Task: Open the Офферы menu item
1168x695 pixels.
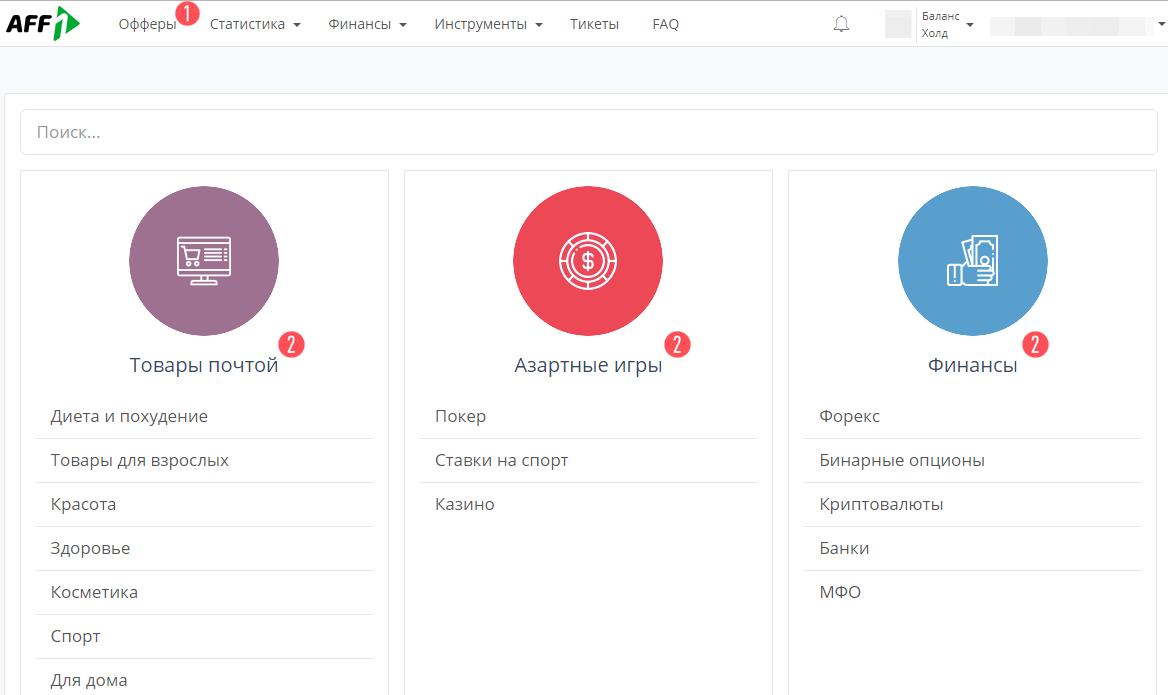Action: coord(147,24)
